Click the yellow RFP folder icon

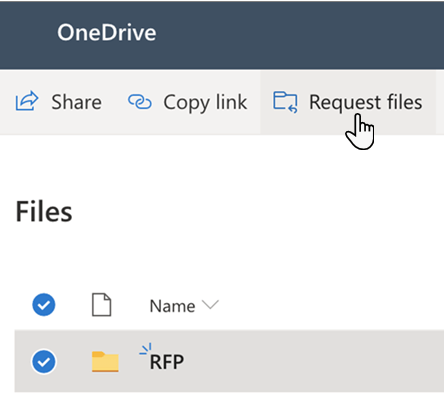point(105,362)
